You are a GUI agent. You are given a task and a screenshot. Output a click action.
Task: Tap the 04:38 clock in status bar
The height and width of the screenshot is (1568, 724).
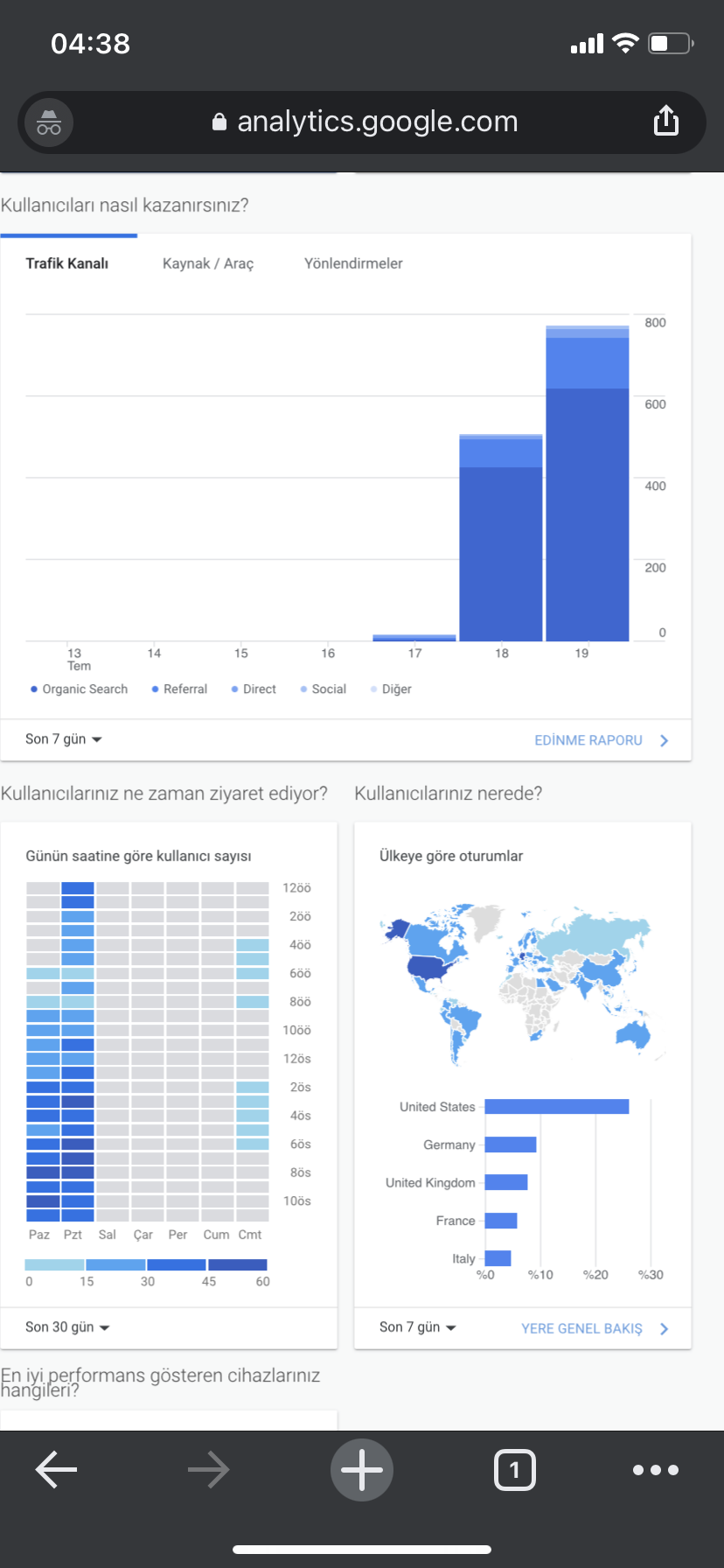[91, 43]
